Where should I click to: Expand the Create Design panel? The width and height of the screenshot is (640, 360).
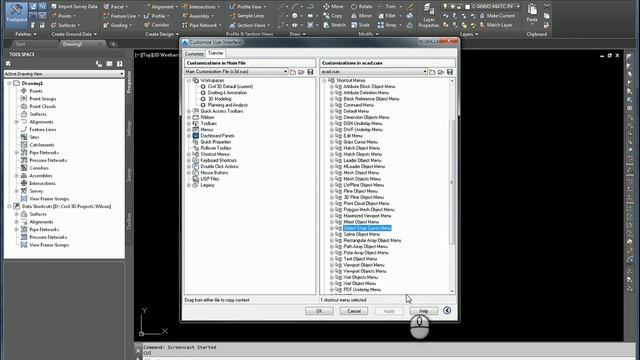point(162,34)
